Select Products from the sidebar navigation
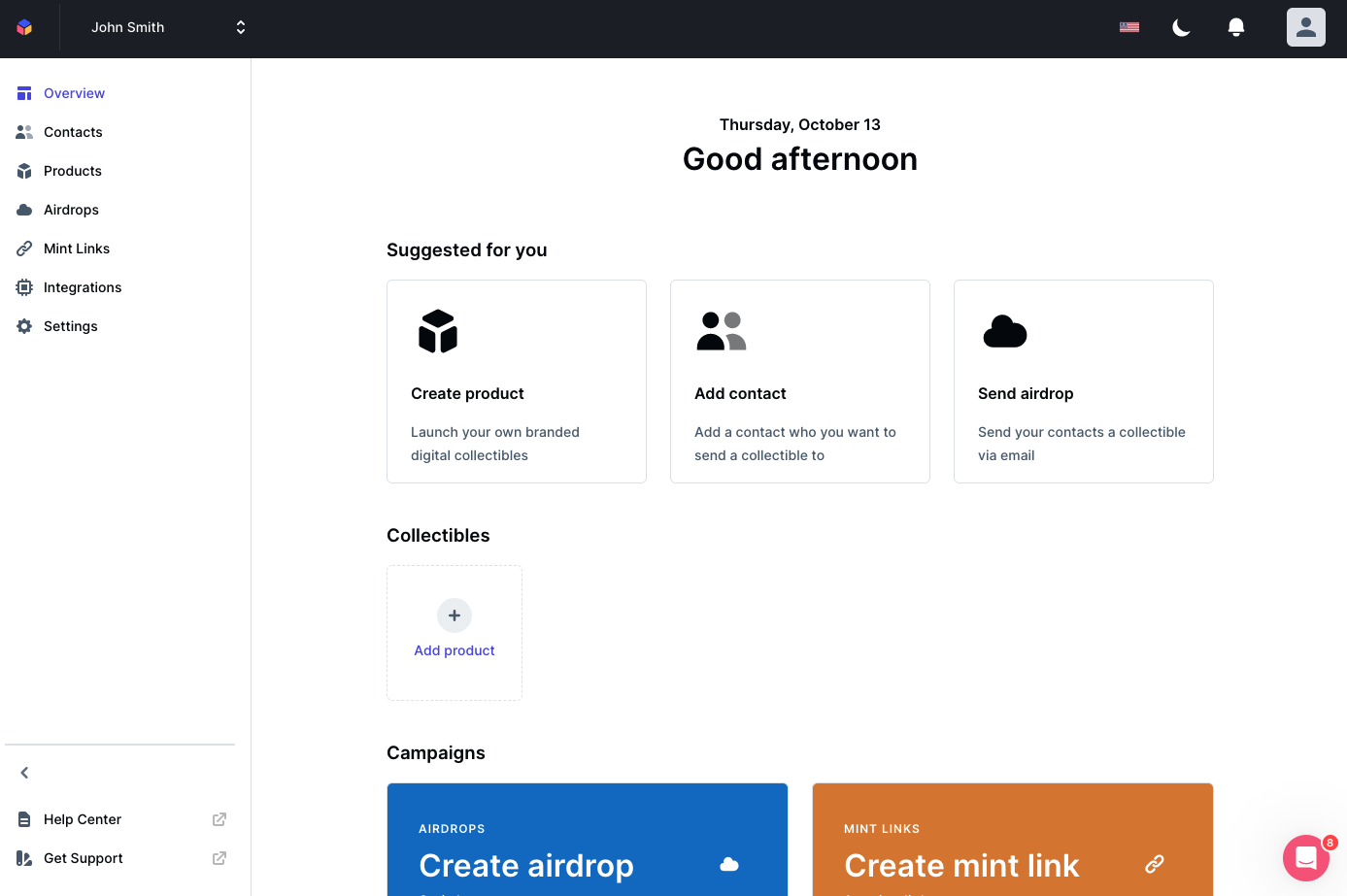This screenshot has height=896, width=1347. coord(72,170)
